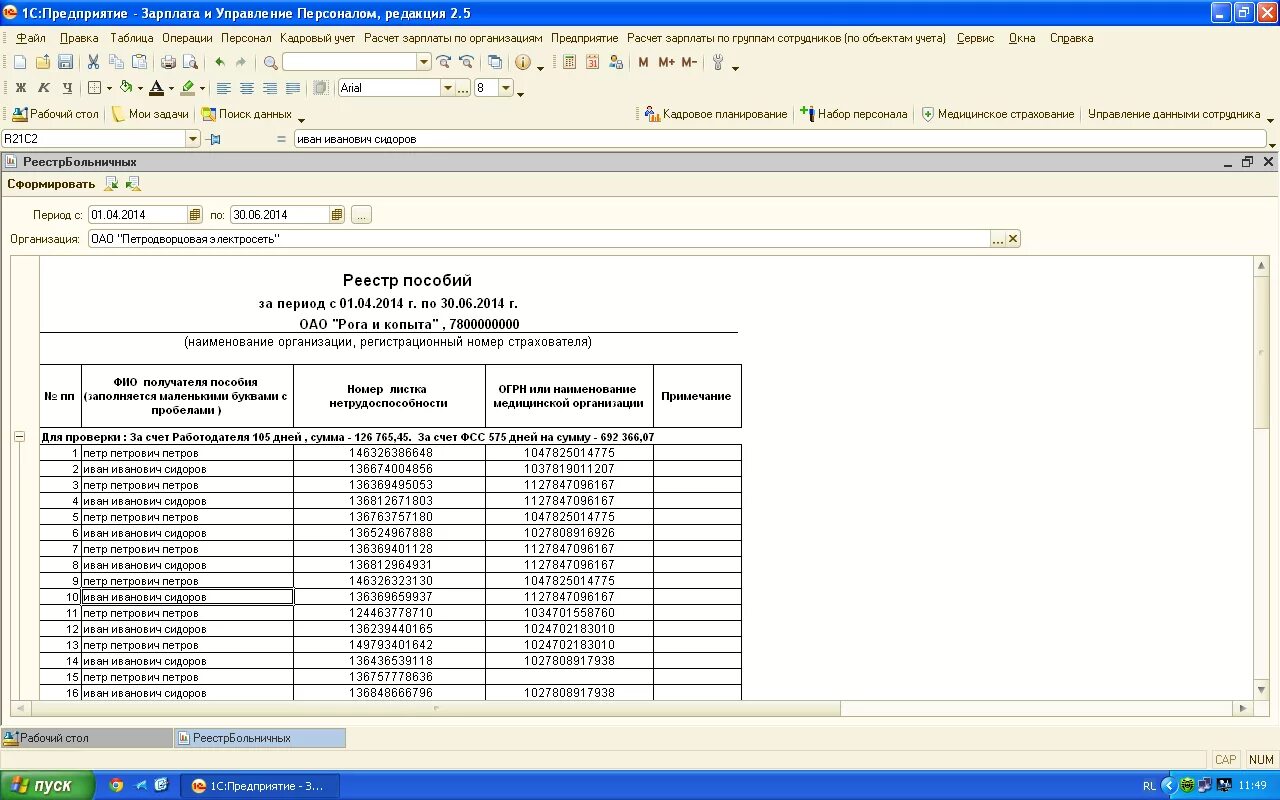Click the Calendar icon

(x=592, y=62)
